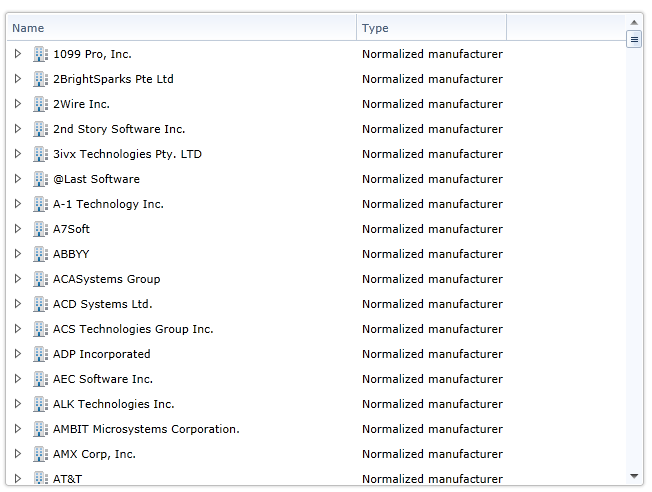652x492 pixels.
Task: Expand ACS Technologies Group Inc. entry
Action: click(x=17, y=329)
